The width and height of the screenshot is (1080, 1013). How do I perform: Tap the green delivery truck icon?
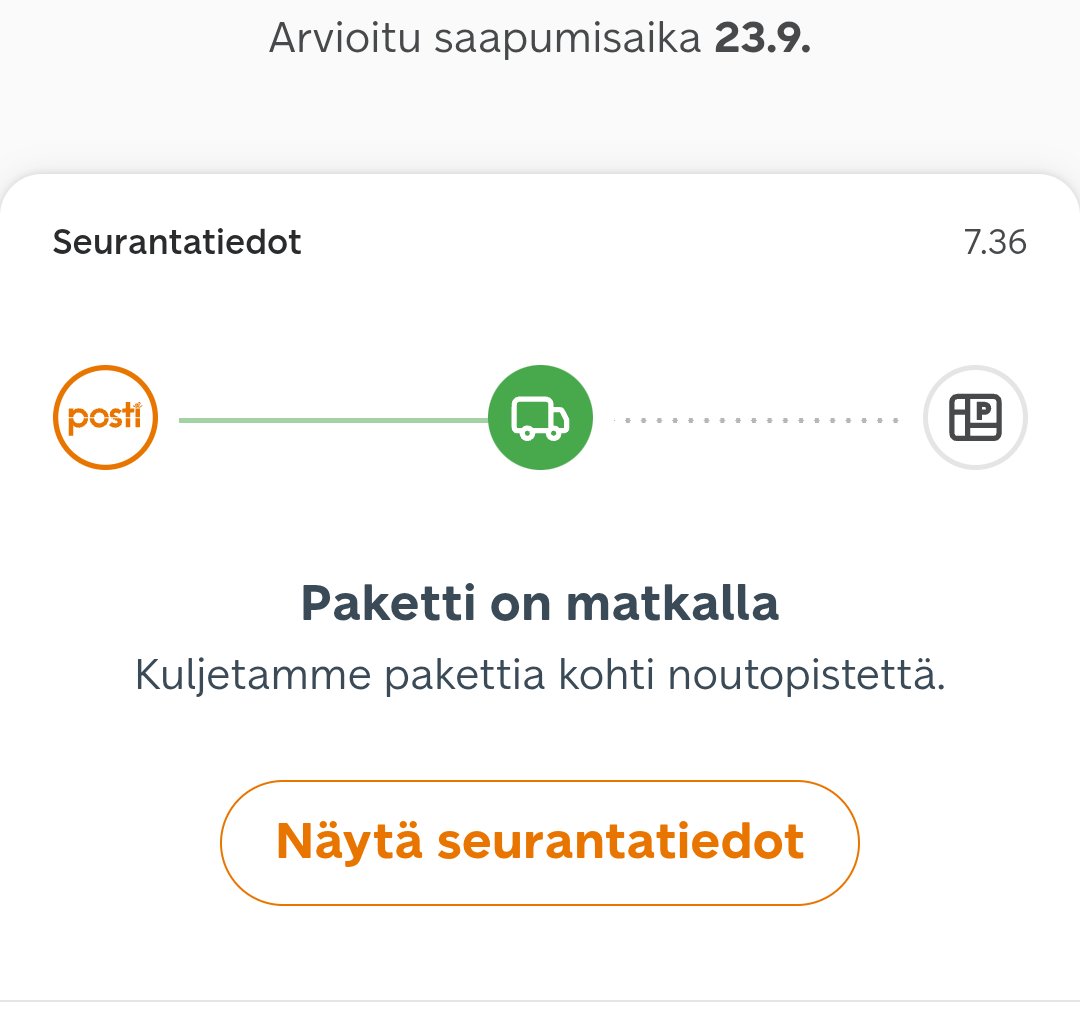541,417
